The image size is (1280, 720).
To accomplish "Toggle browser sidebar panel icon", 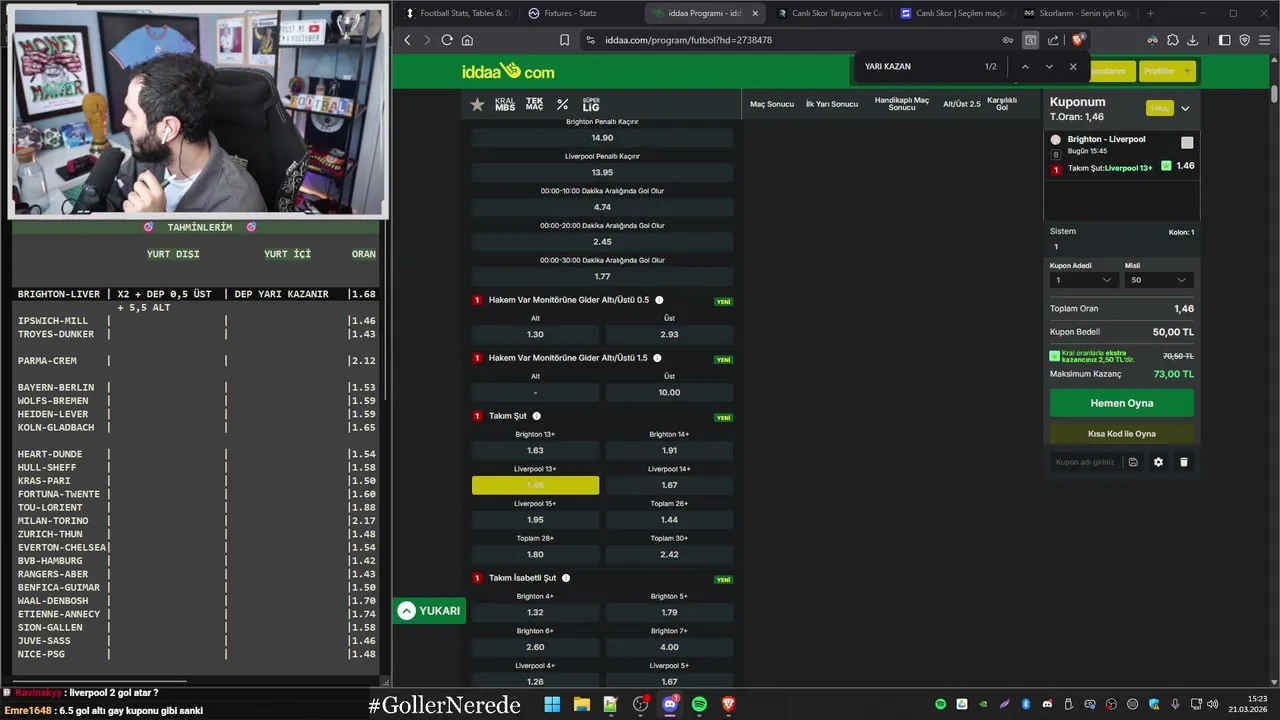I will [1225, 40].
